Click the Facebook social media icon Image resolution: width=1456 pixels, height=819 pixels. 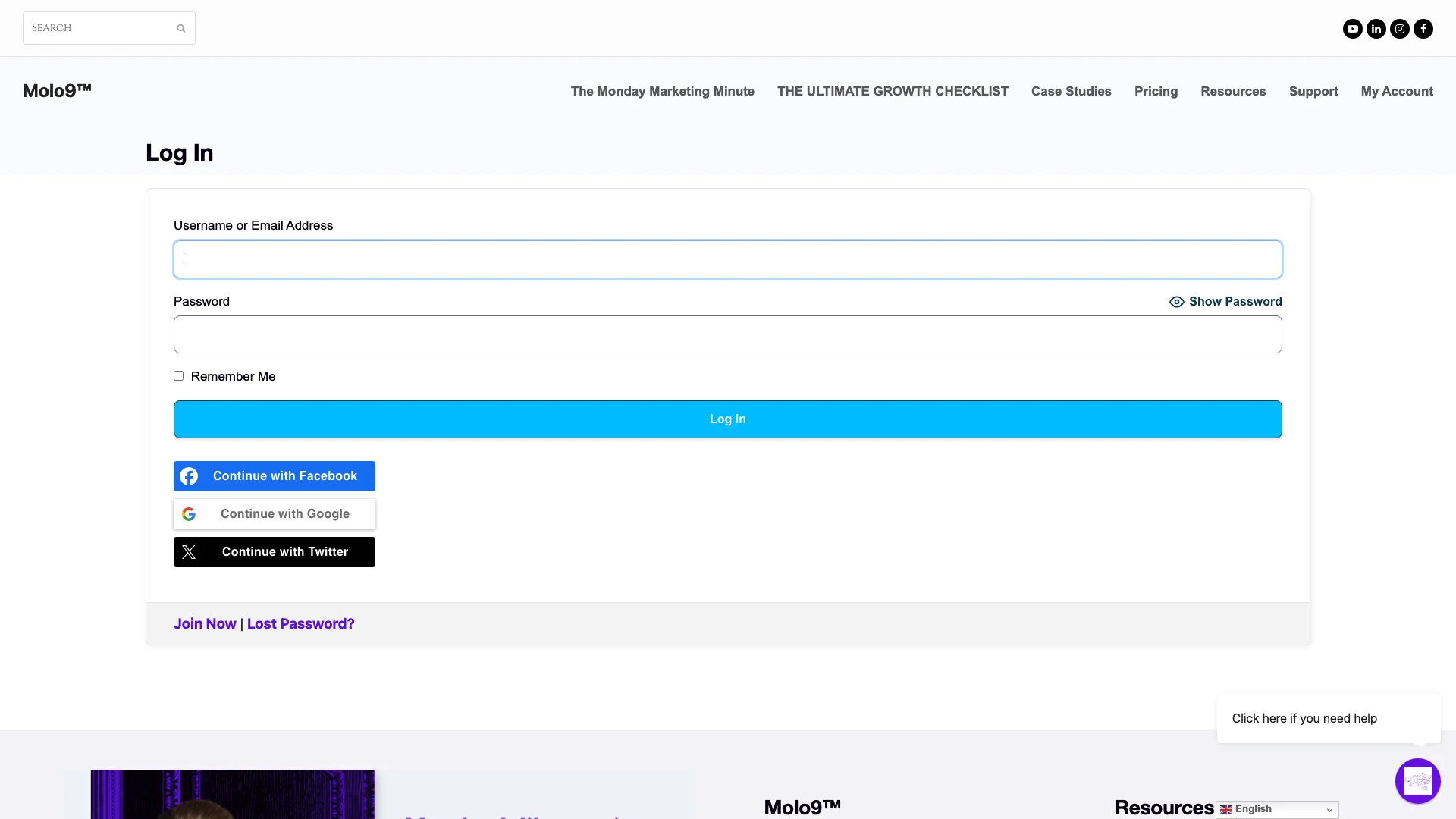(1424, 28)
